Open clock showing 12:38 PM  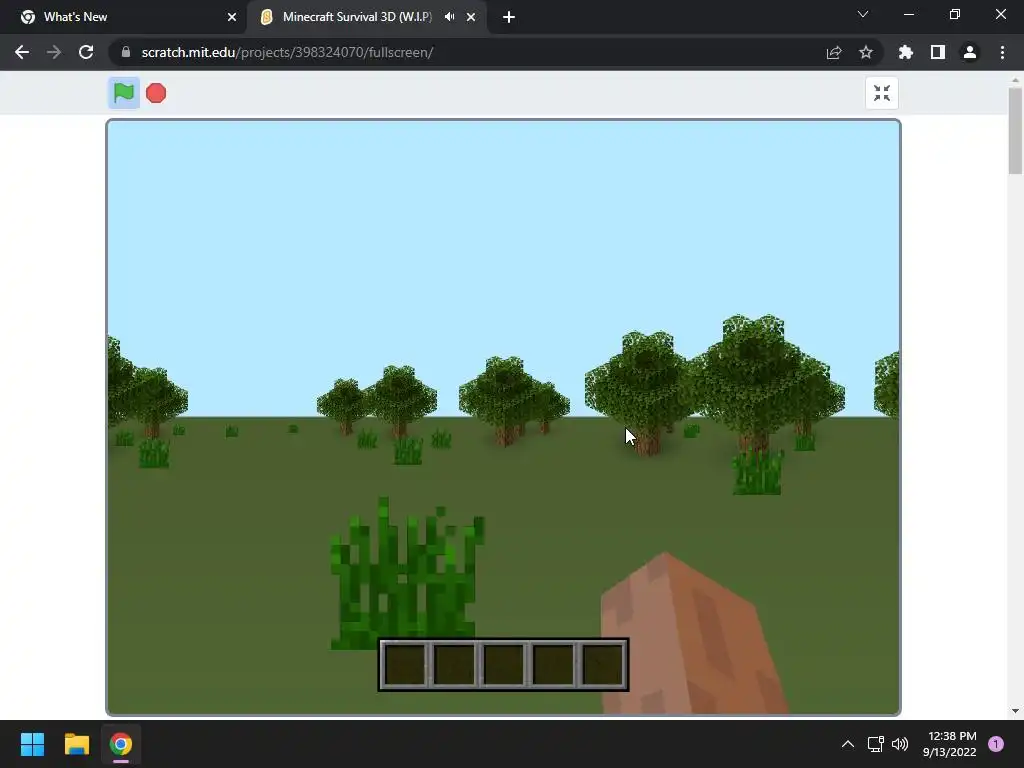[x=950, y=744]
